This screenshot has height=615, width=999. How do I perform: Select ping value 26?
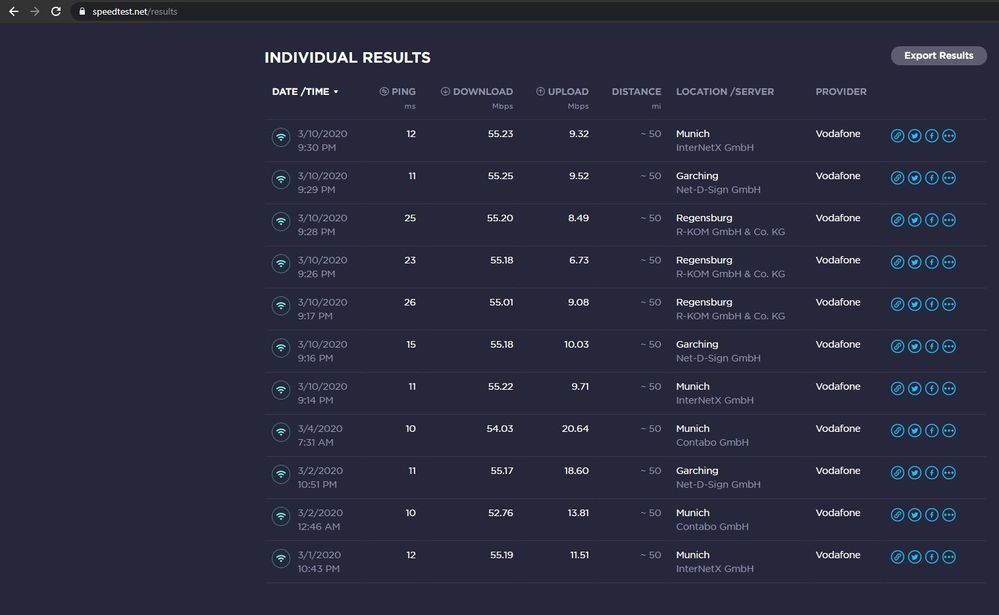coord(410,302)
